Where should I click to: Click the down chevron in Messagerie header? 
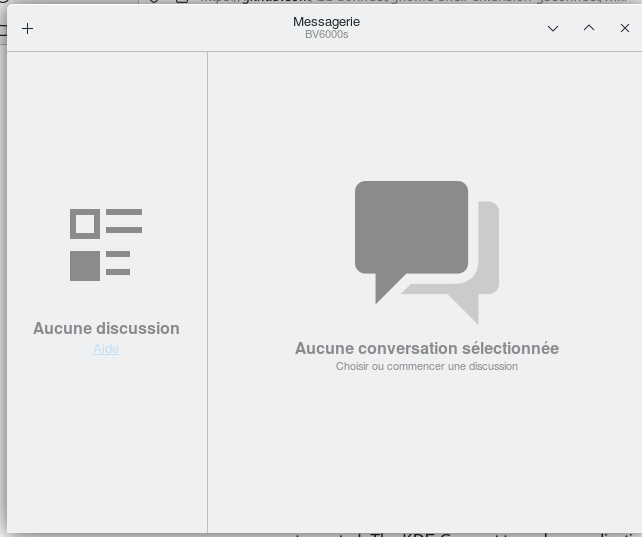point(553,29)
